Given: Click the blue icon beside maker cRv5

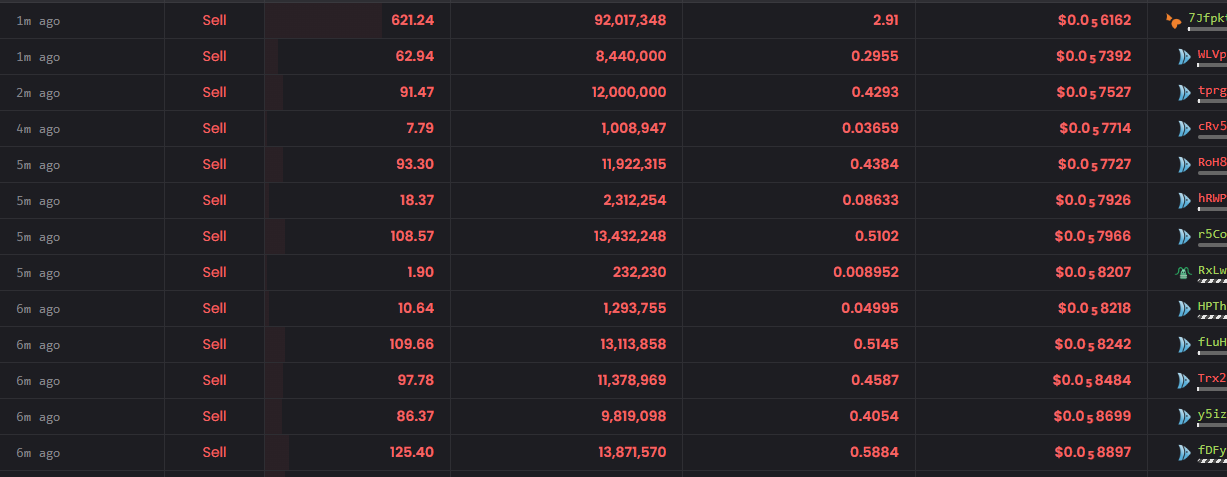Looking at the screenshot, I should pos(1184,129).
